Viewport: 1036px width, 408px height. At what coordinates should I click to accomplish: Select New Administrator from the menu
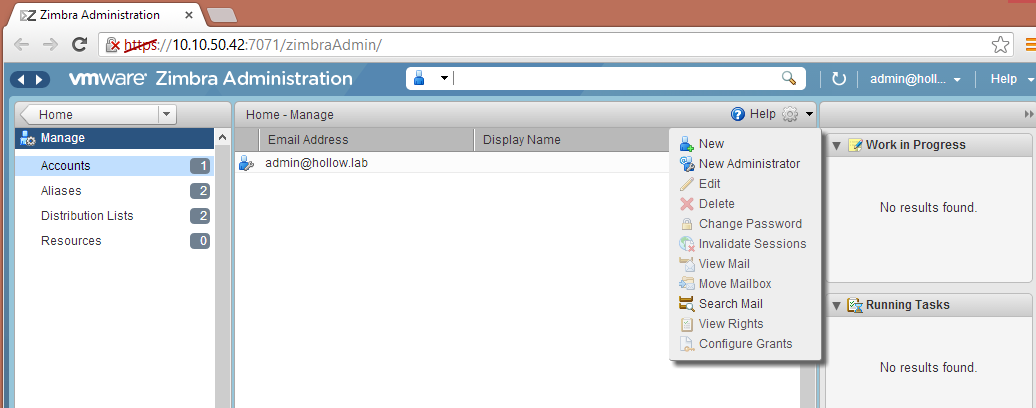pos(748,164)
